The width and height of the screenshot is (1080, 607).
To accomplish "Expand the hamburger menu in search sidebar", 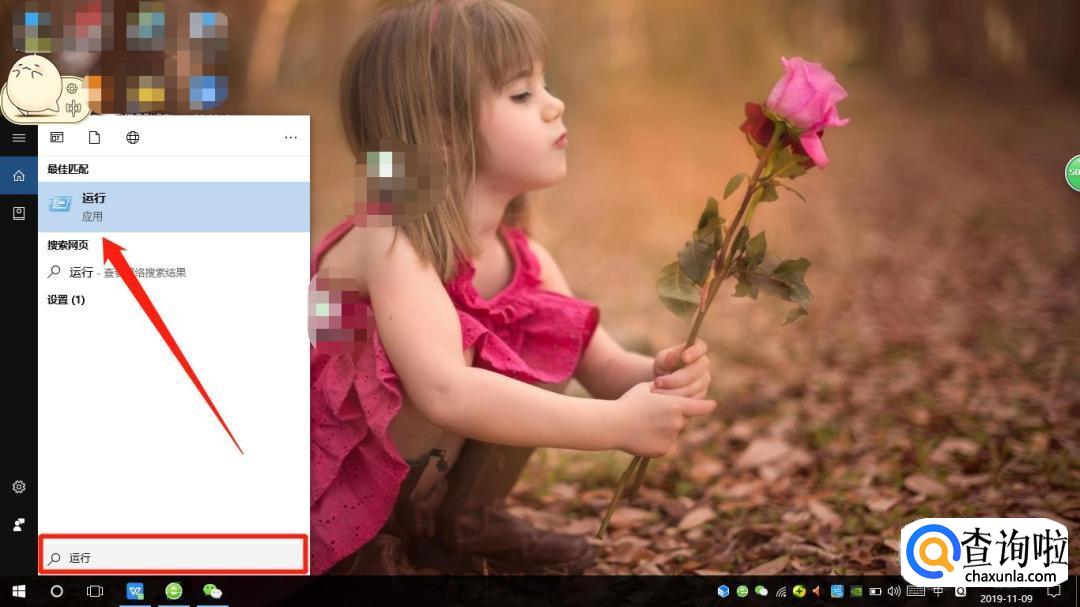I will (19, 138).
